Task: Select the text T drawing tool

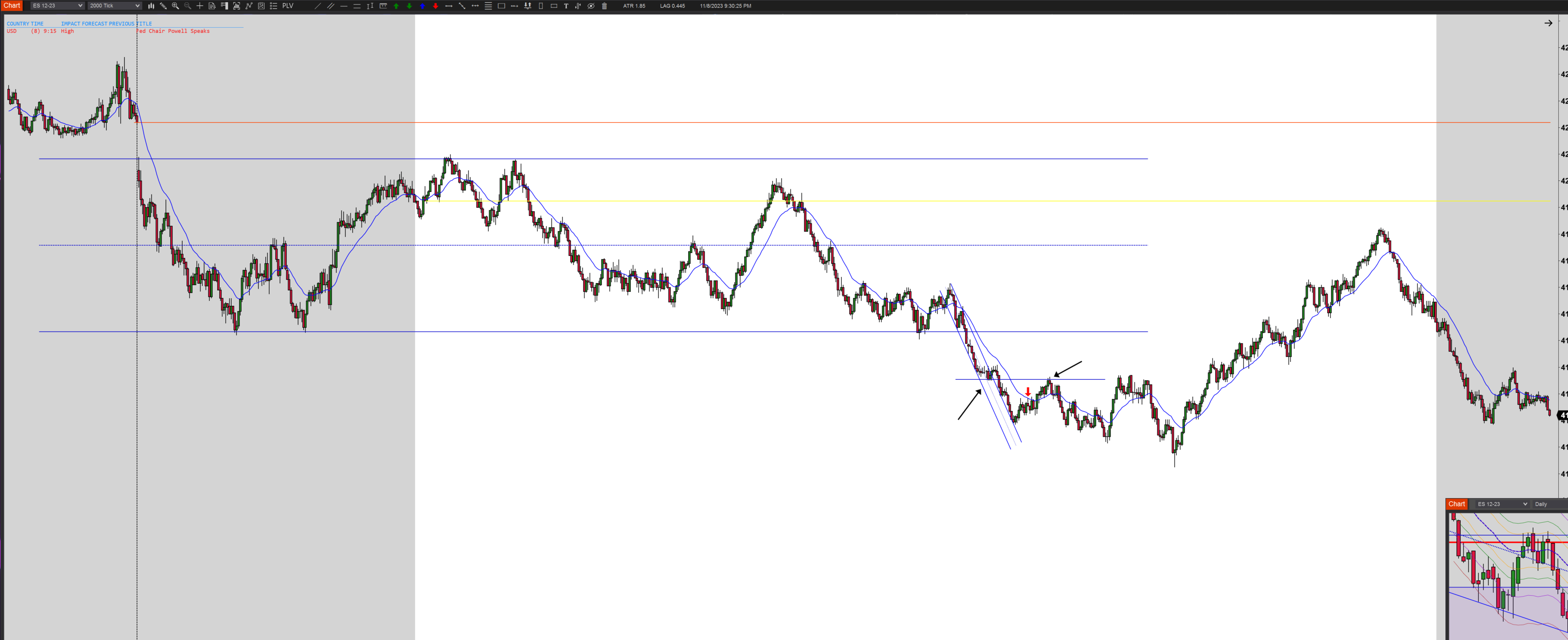Action: click(x=566, y=6)
